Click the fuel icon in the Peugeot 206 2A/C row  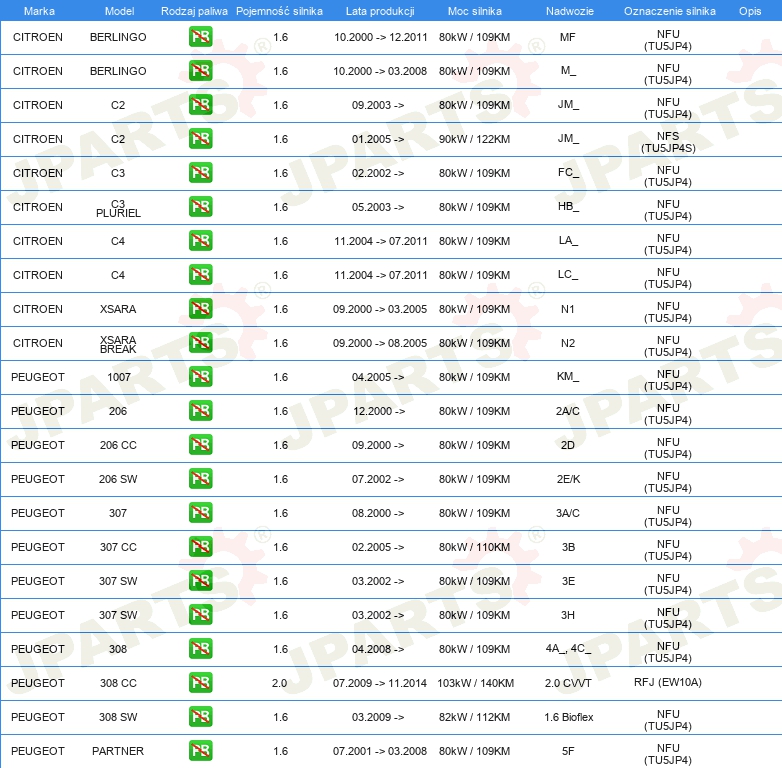pyautogui.click(x=200, y=410)
